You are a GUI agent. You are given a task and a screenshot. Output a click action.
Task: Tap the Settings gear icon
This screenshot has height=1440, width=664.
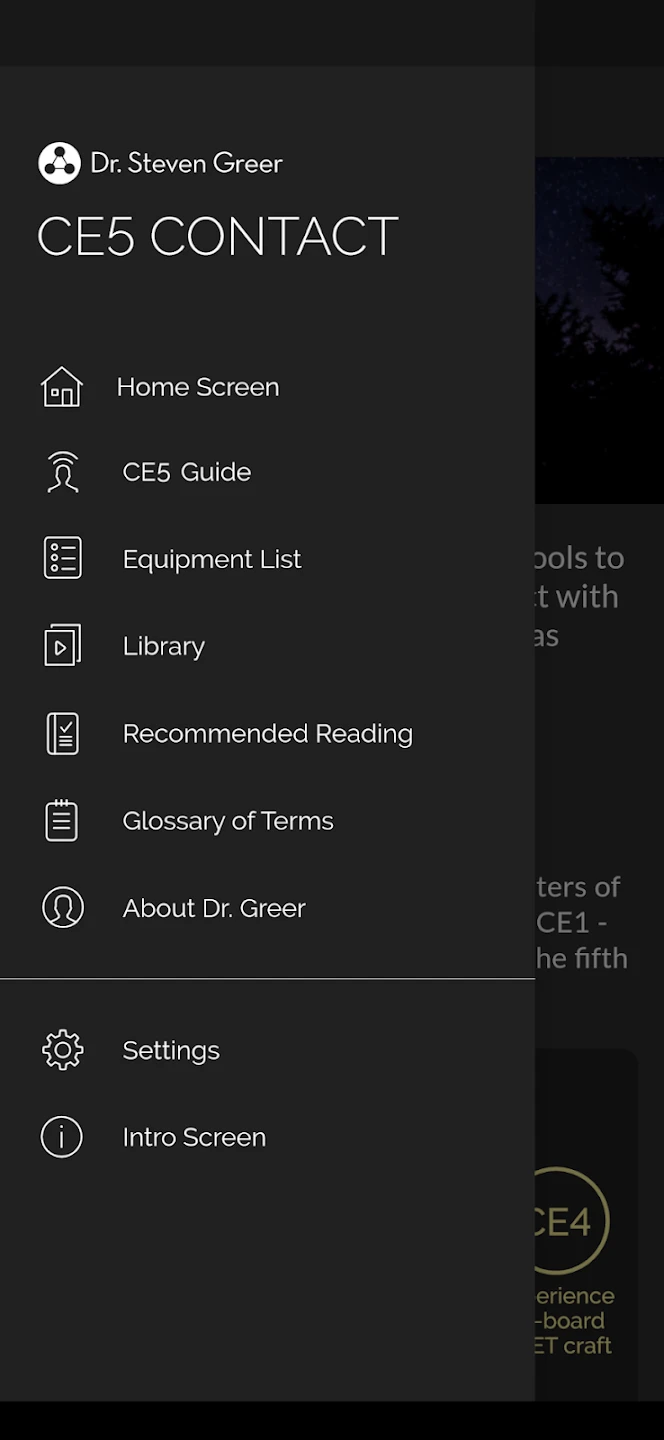click(x=62, y=1050)
